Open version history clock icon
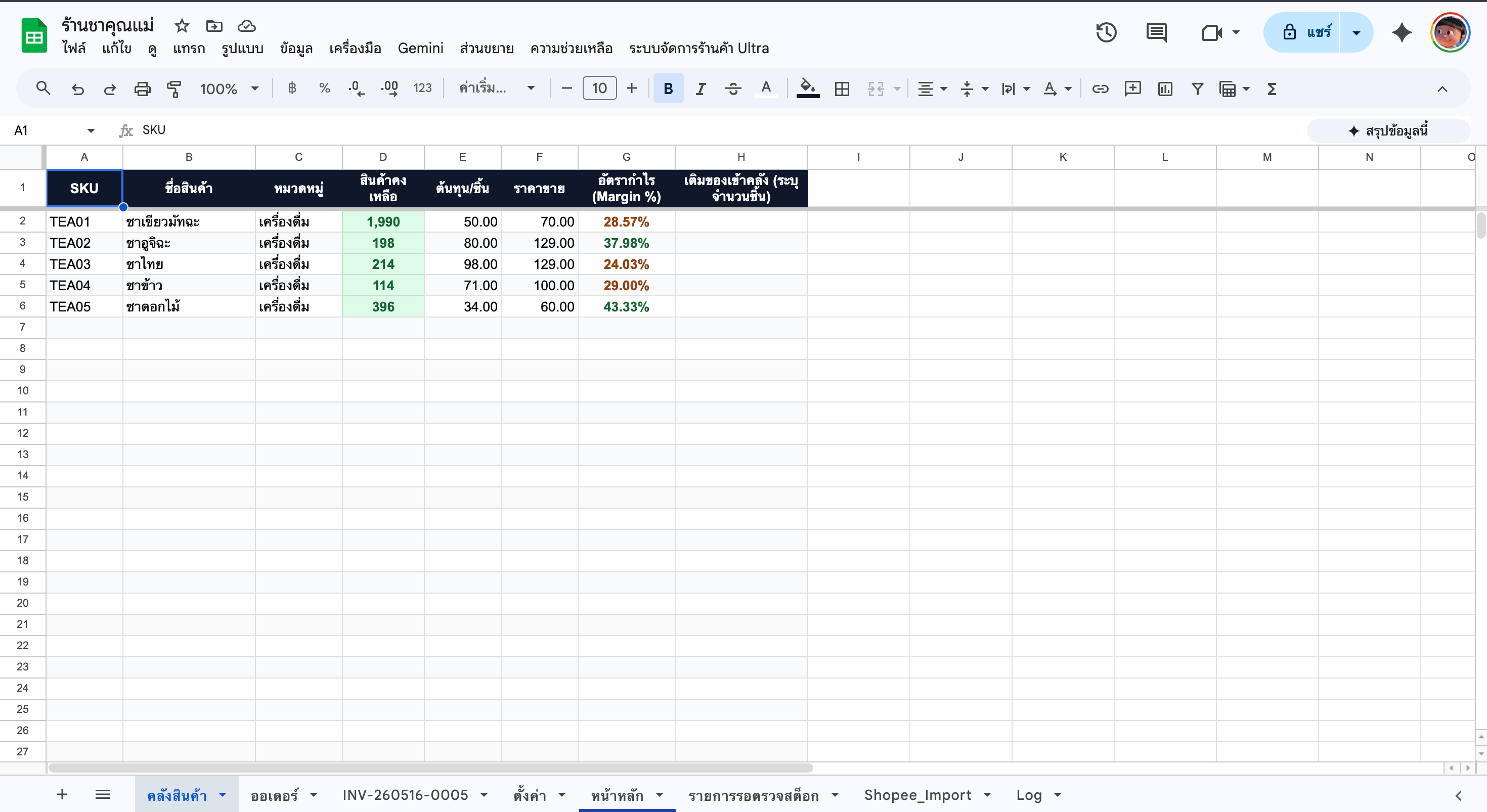1487x812 pixels. click(x=1106, y=32)
